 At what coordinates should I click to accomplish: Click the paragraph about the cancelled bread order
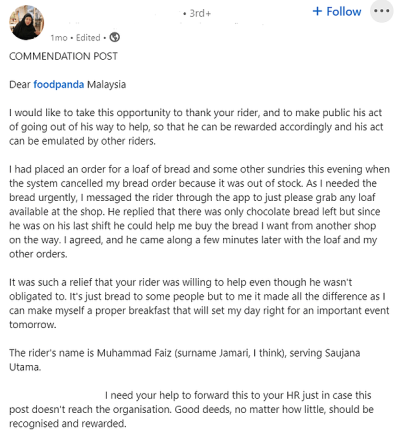199,211
